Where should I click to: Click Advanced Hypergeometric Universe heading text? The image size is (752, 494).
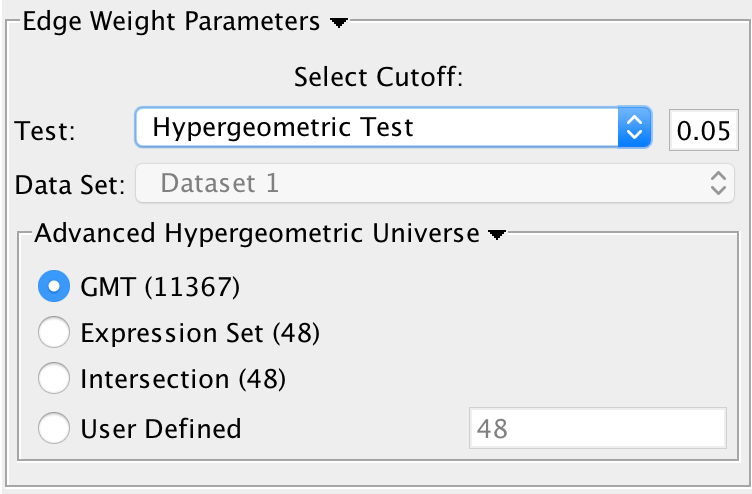(x=257, y=234)
